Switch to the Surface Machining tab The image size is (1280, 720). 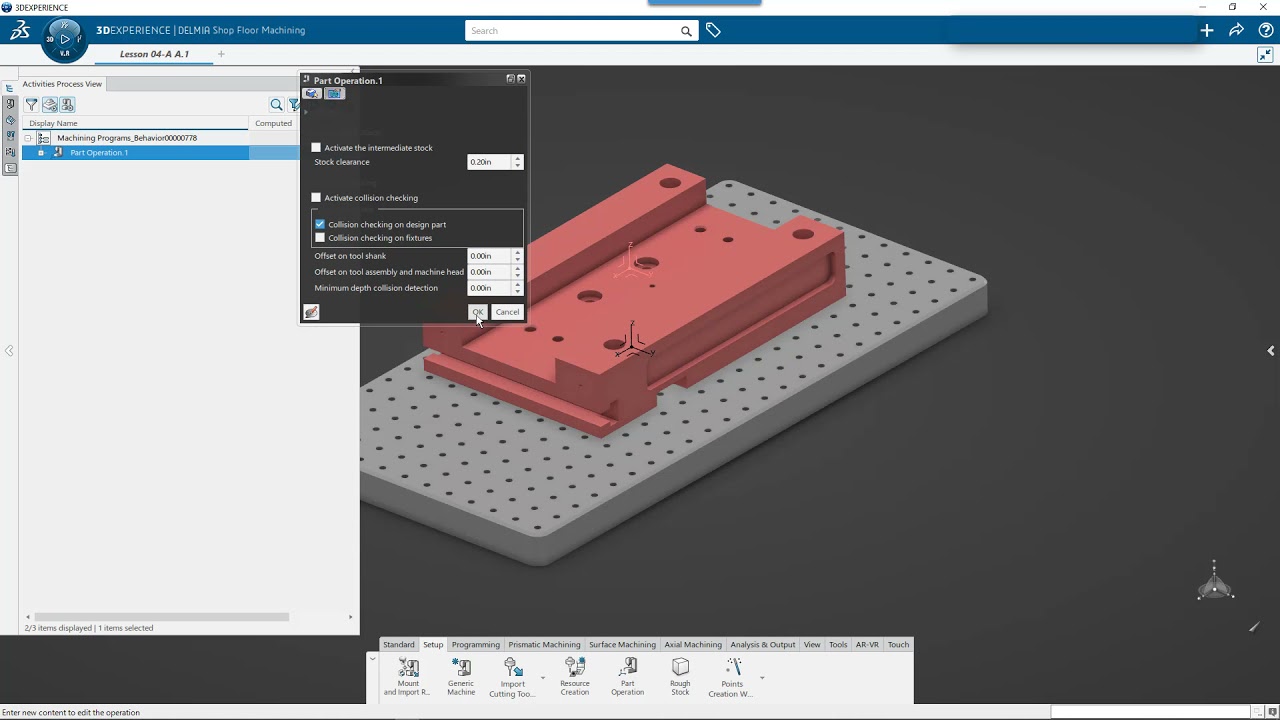click(622, 645)
